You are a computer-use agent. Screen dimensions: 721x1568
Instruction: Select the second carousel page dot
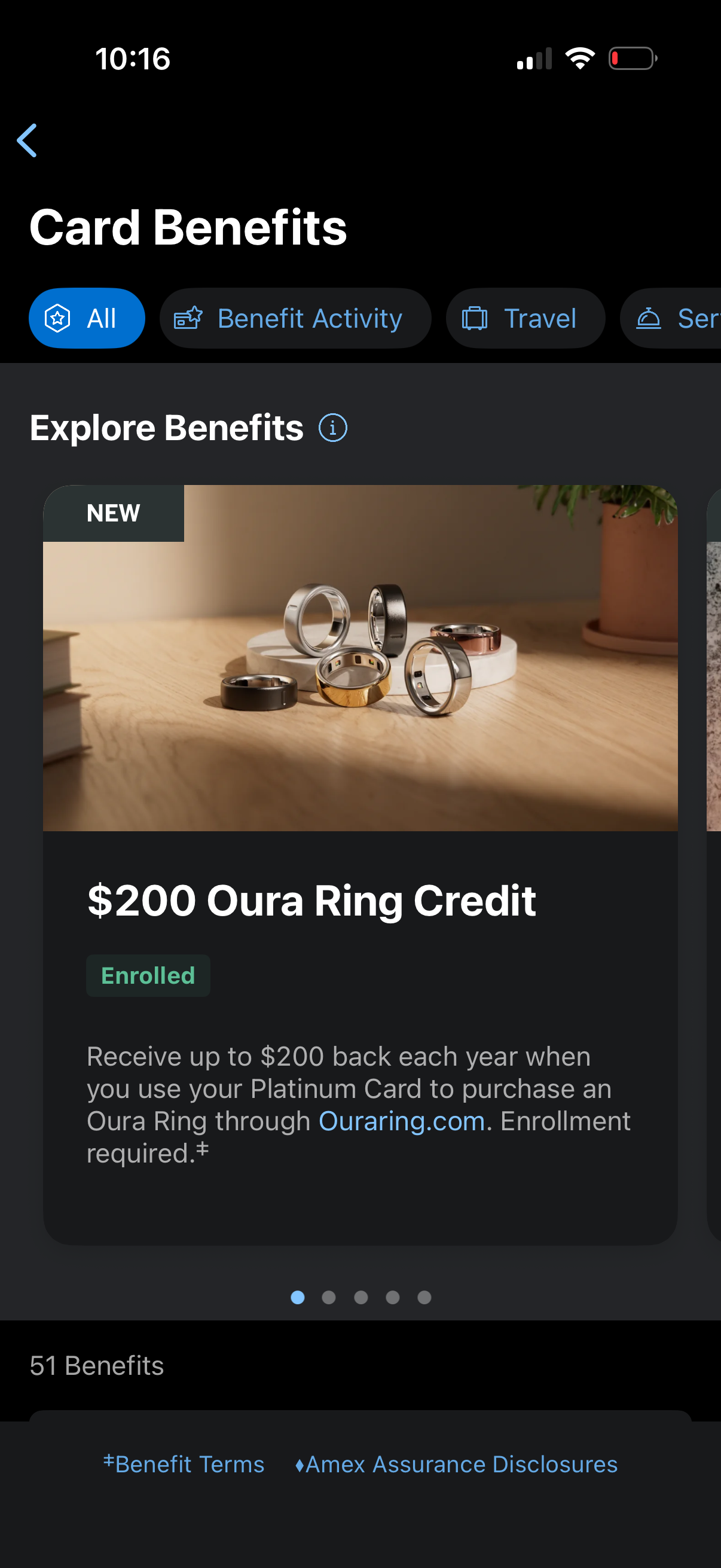(x=330, y=1297)
